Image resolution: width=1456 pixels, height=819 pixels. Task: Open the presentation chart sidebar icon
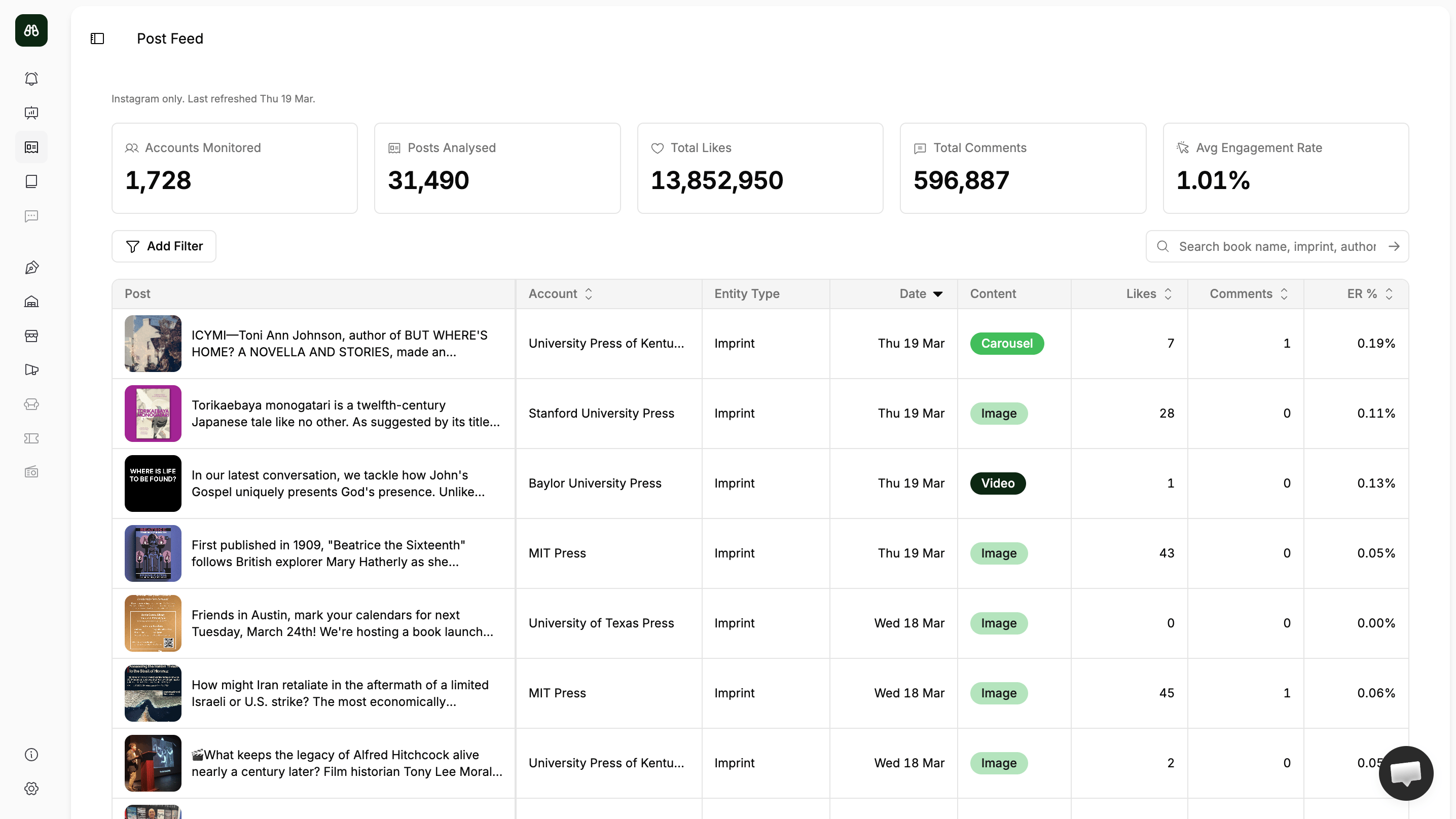coord(31,113)
